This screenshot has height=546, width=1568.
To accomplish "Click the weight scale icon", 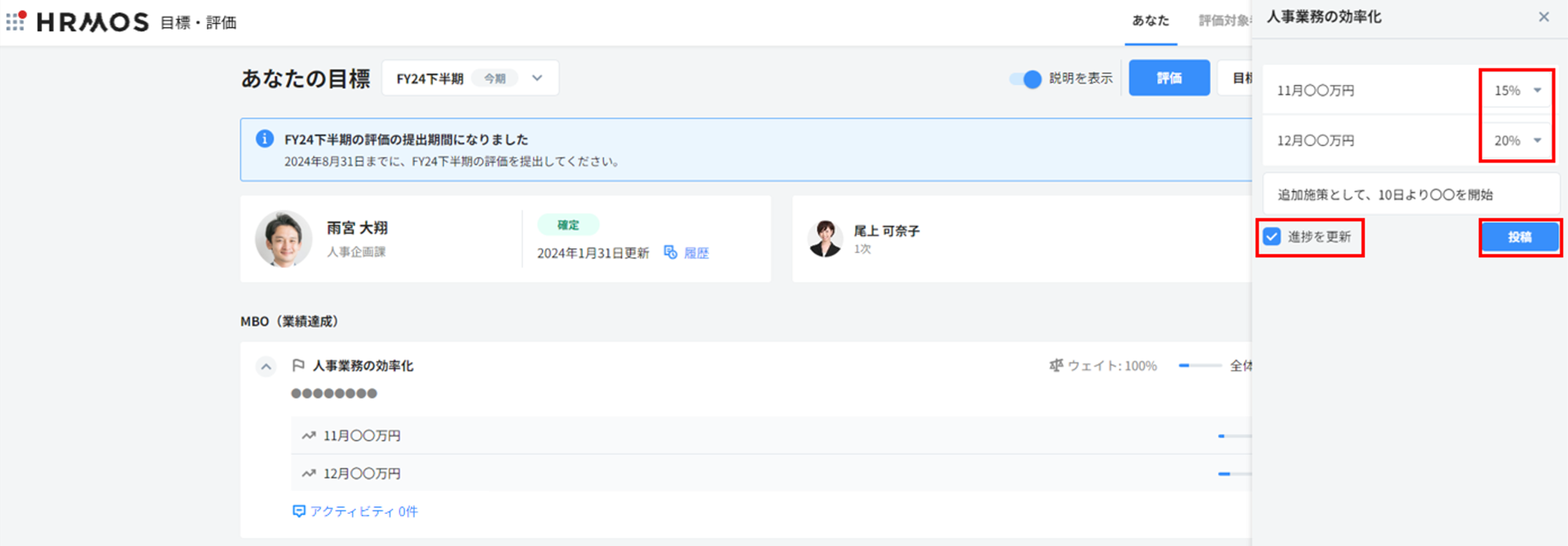I will [1056, 365].
